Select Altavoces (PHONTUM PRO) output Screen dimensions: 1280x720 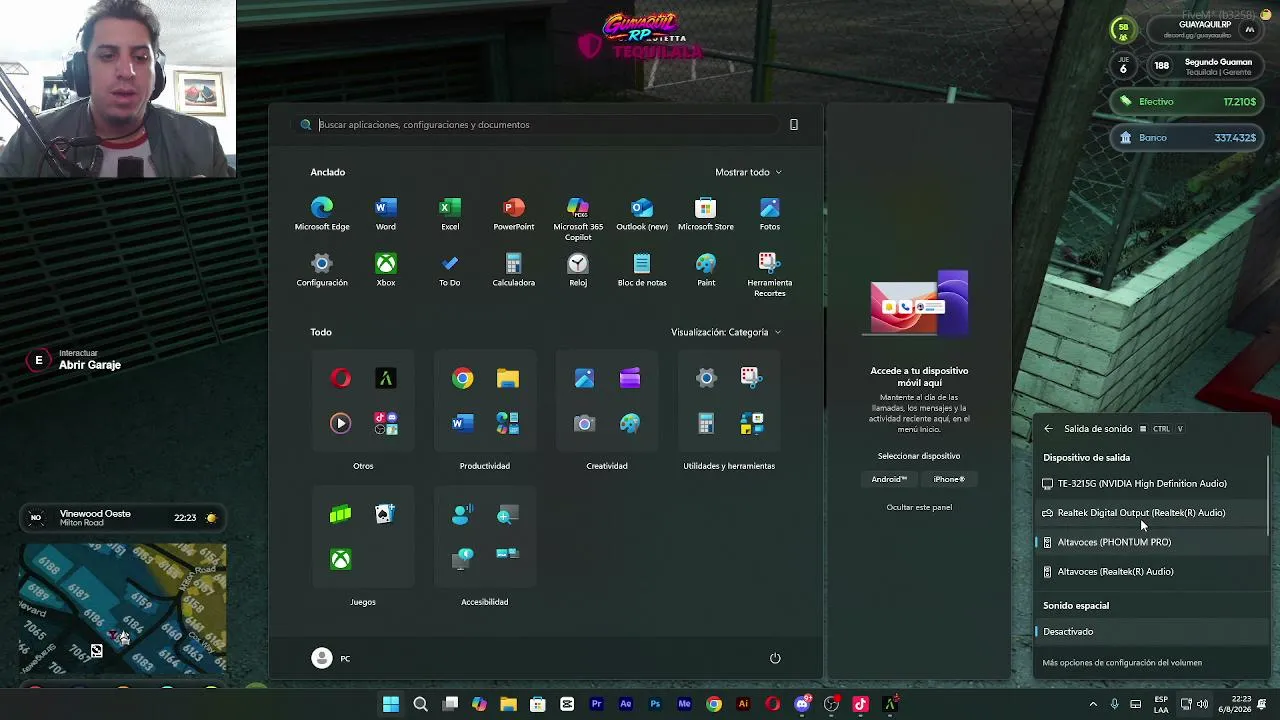1150,542
